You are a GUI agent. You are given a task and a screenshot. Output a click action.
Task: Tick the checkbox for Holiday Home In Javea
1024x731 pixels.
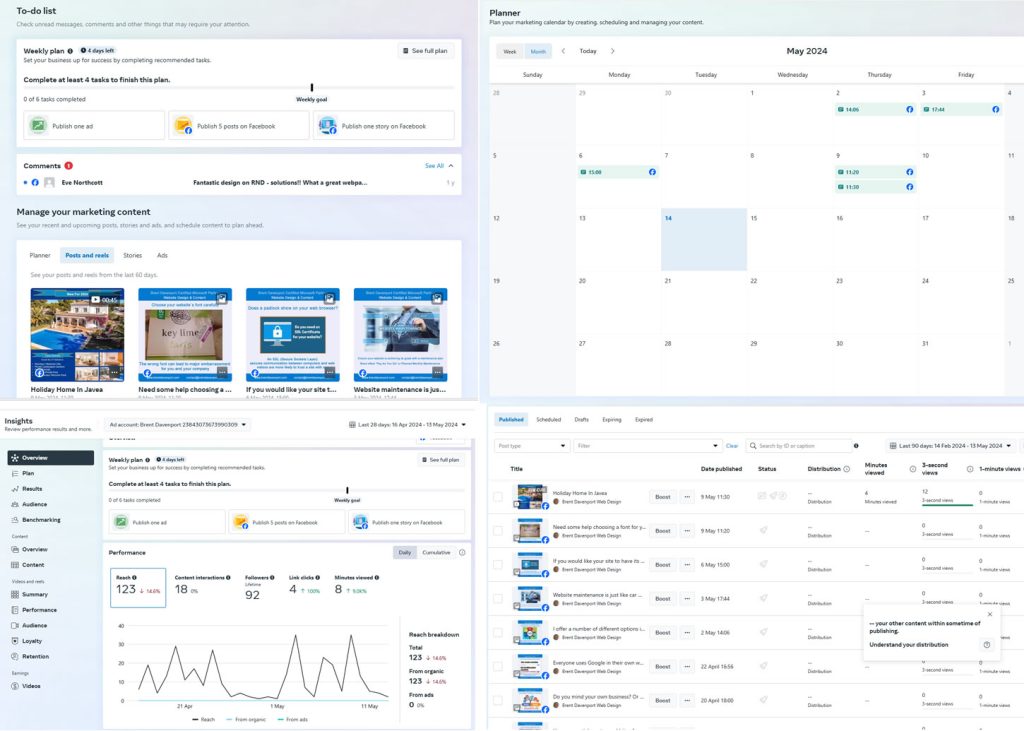[498, 497]
